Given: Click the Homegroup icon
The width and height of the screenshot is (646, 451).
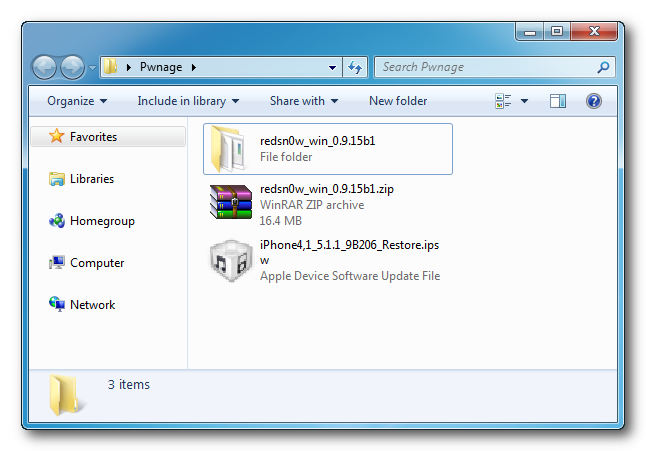Looking at the screenshot, I should click(x=57, y=221).
